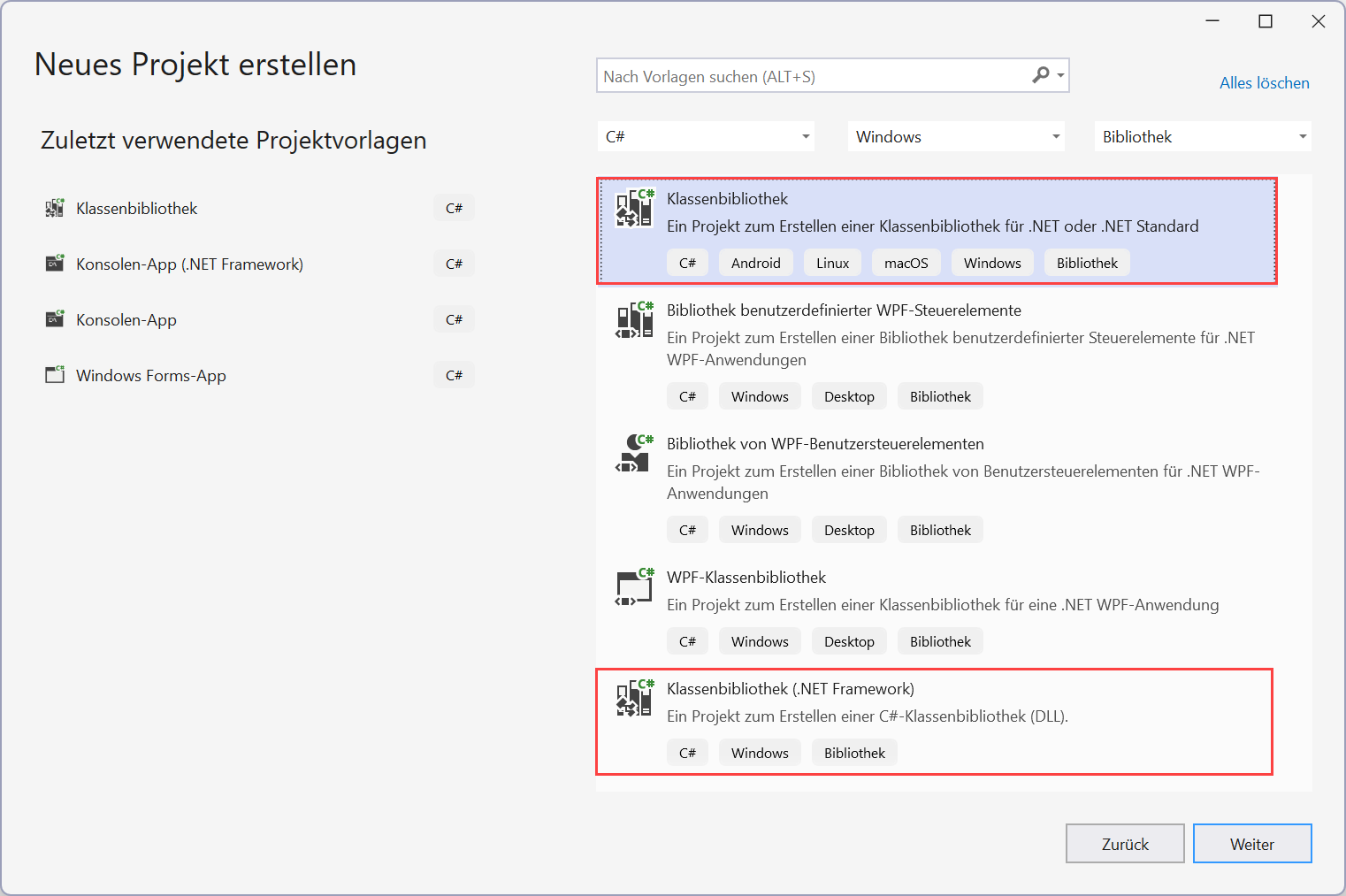Click the Klassenbibliothek icon in recent templates

click(x=54, y=207)
